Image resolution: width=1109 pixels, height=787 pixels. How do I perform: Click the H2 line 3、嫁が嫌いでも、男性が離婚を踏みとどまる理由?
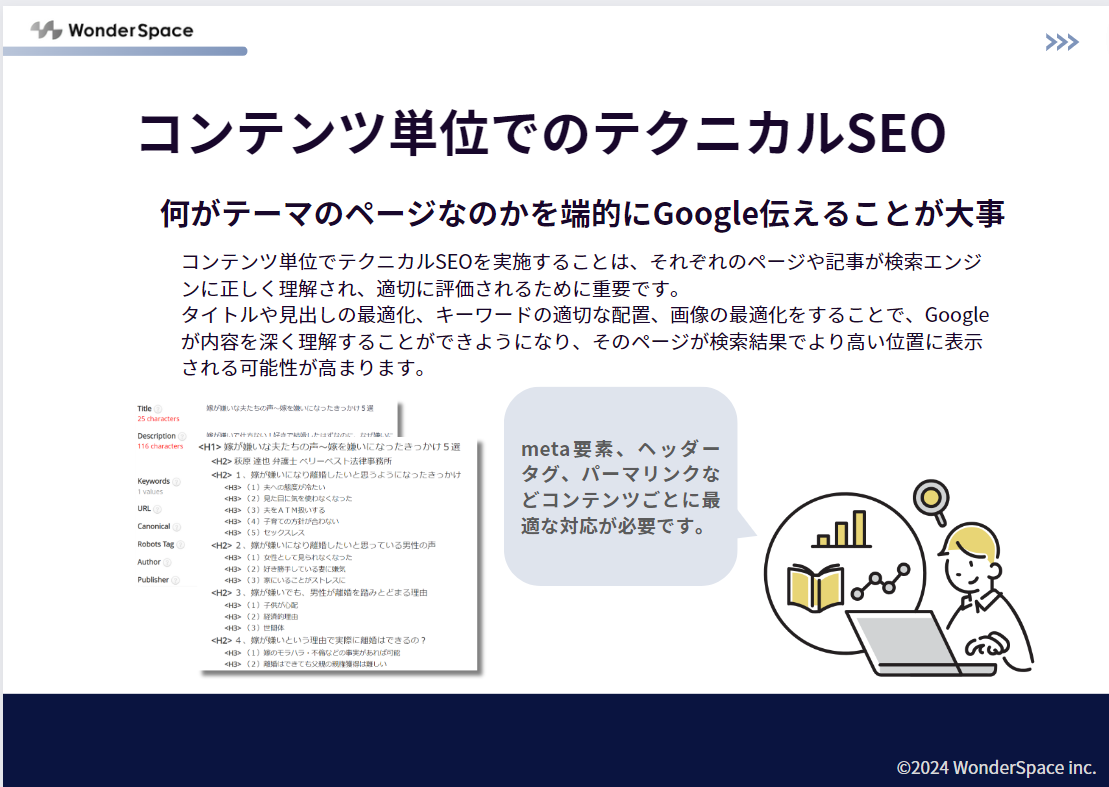319,593
